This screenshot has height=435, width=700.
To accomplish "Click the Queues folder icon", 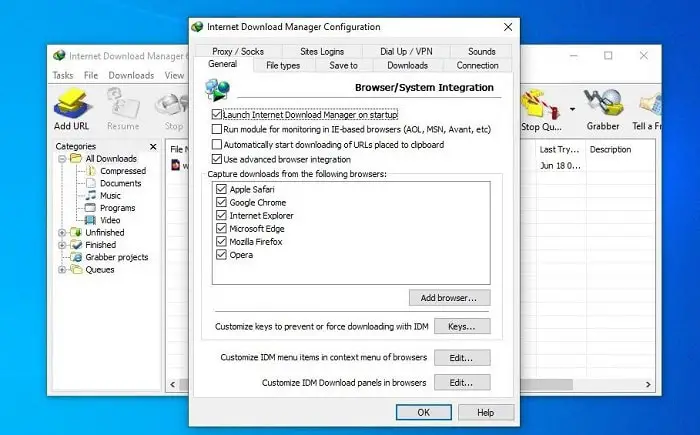I will [x=76, y=269].
